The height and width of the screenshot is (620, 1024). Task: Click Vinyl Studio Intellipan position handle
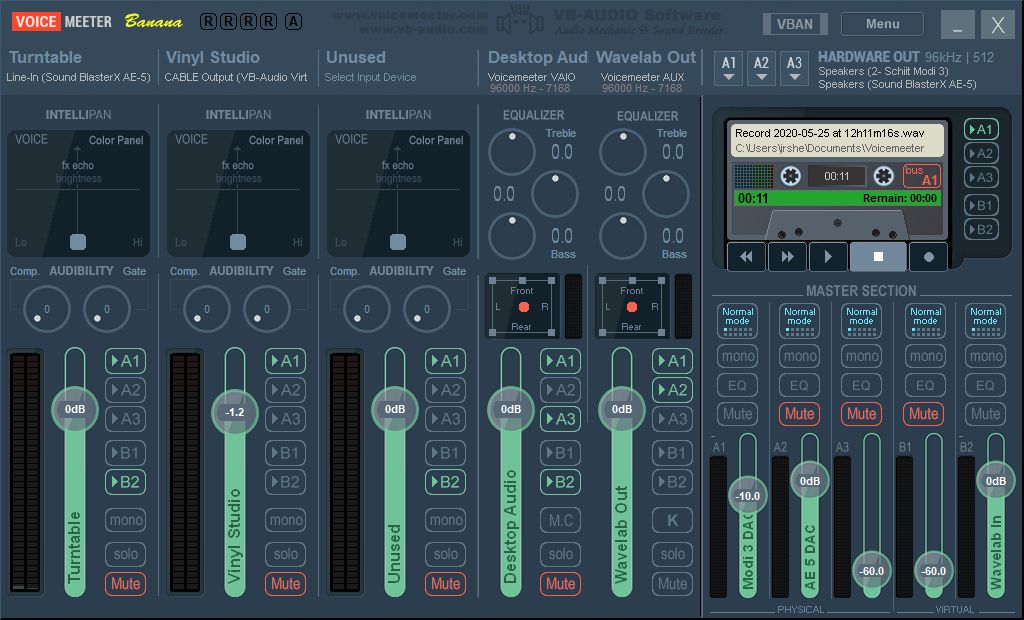pyautogui.click(x=238, y=242)
